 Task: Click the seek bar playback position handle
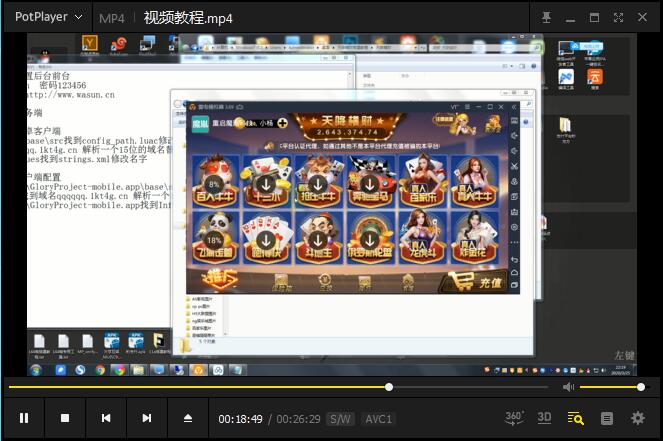click(x=389, y=387)
